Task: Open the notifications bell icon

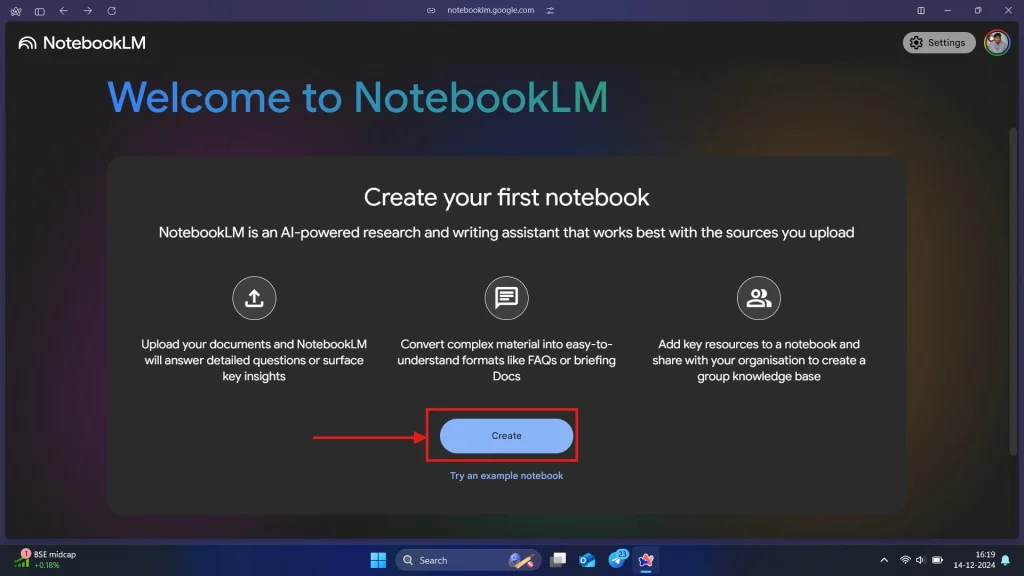Action: (x=1006, y=560)
